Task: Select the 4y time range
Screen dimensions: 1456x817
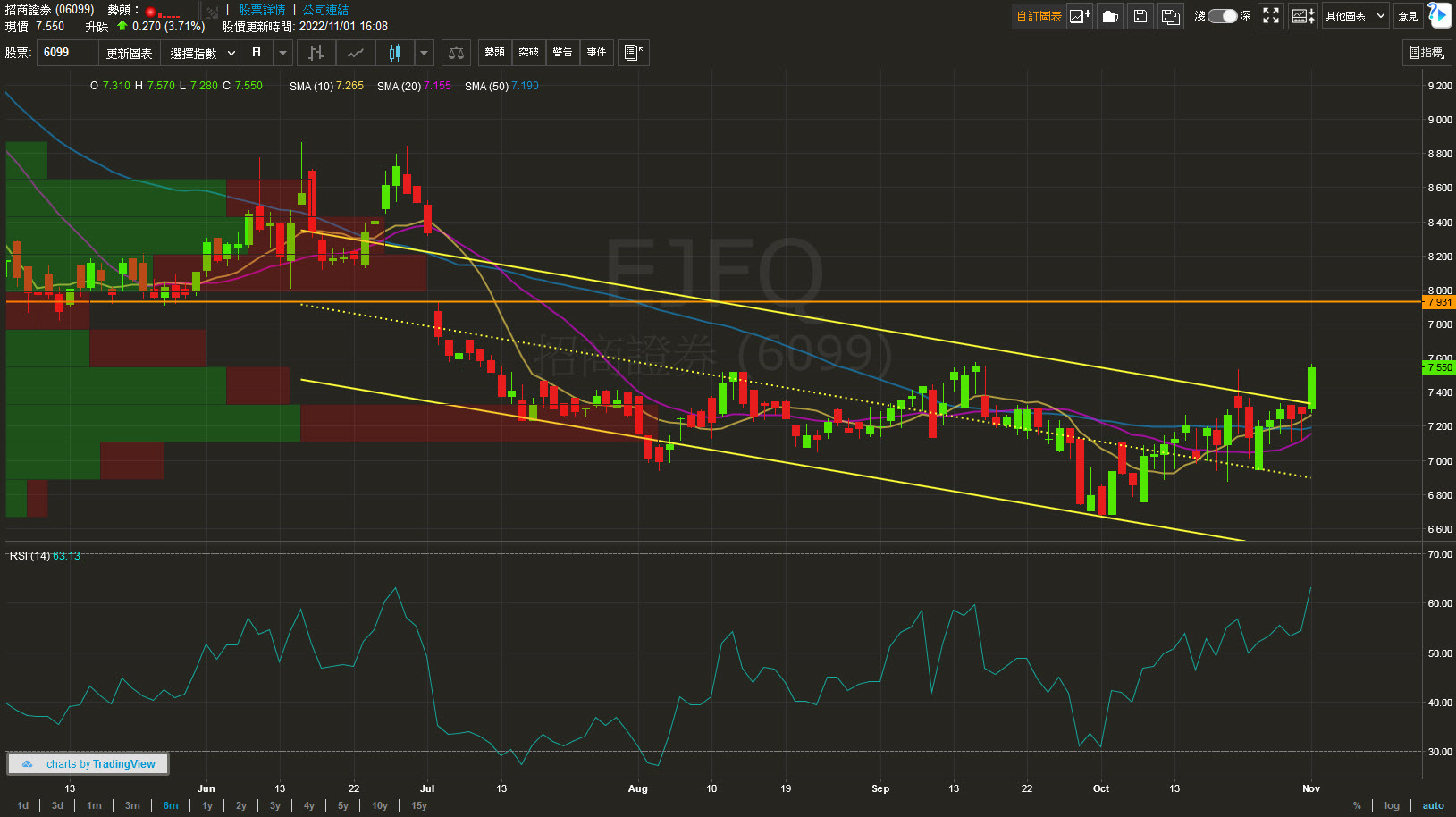Action: click(x=309, y=805)
